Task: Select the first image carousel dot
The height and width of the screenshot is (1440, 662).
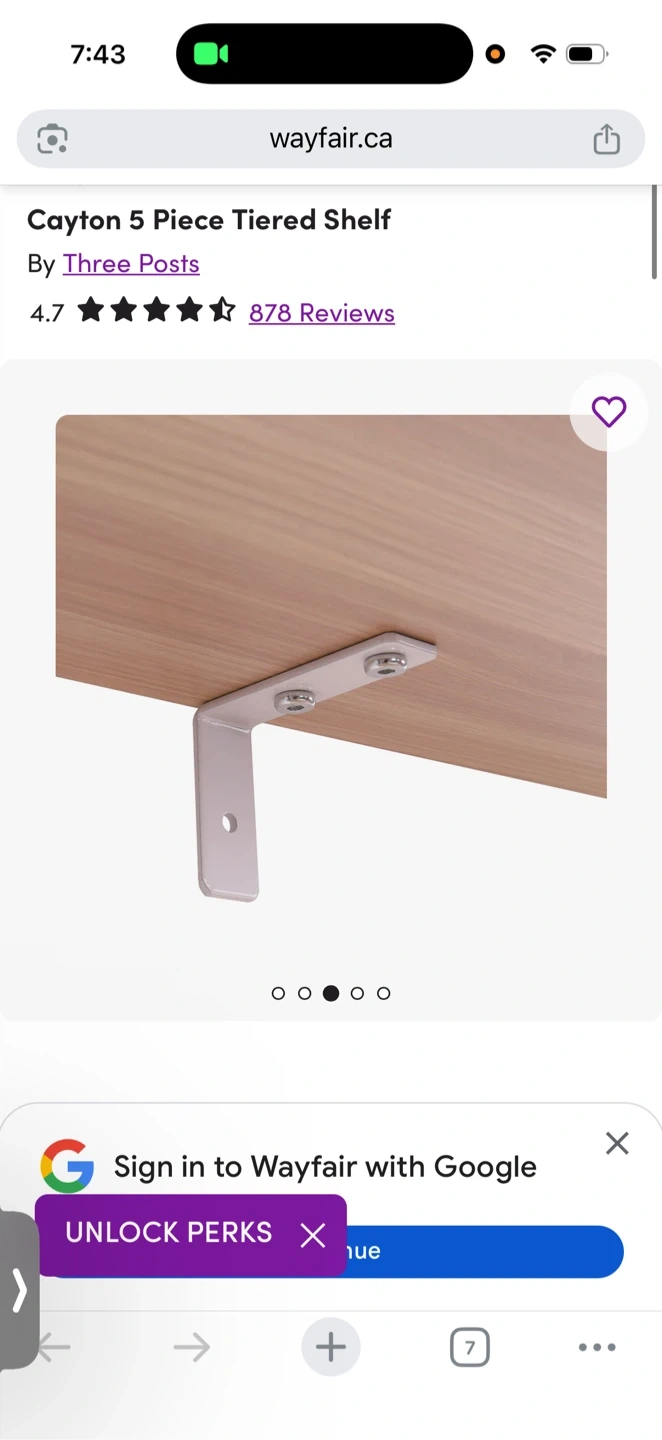Action: 278,993
